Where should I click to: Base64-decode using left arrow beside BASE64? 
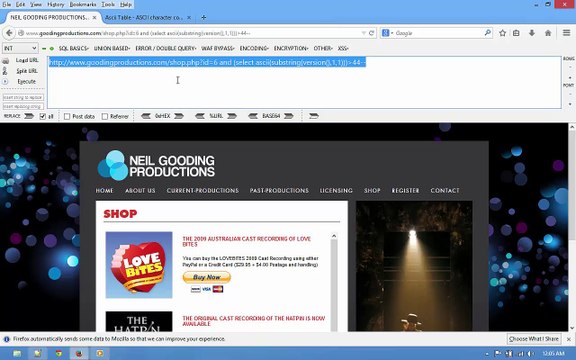[253, 116]
